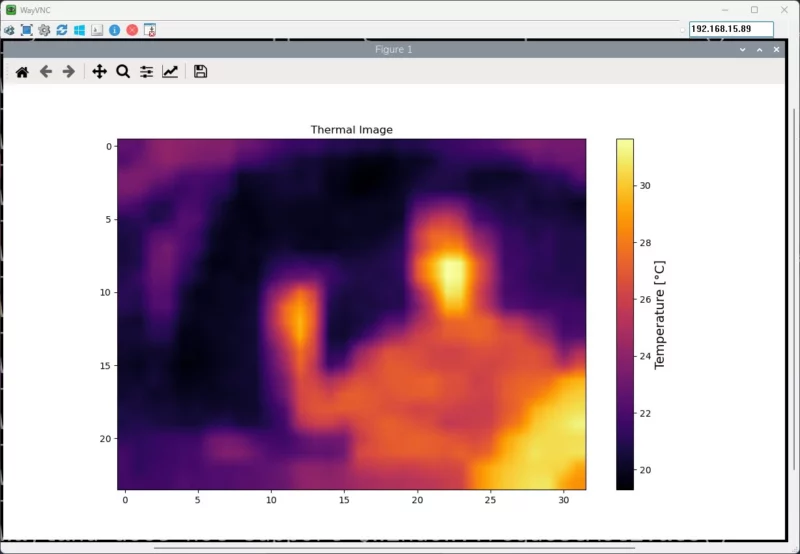Show connection info blue icon
Viewport: 800px width, 554px height.
click(x=115, y=30)
